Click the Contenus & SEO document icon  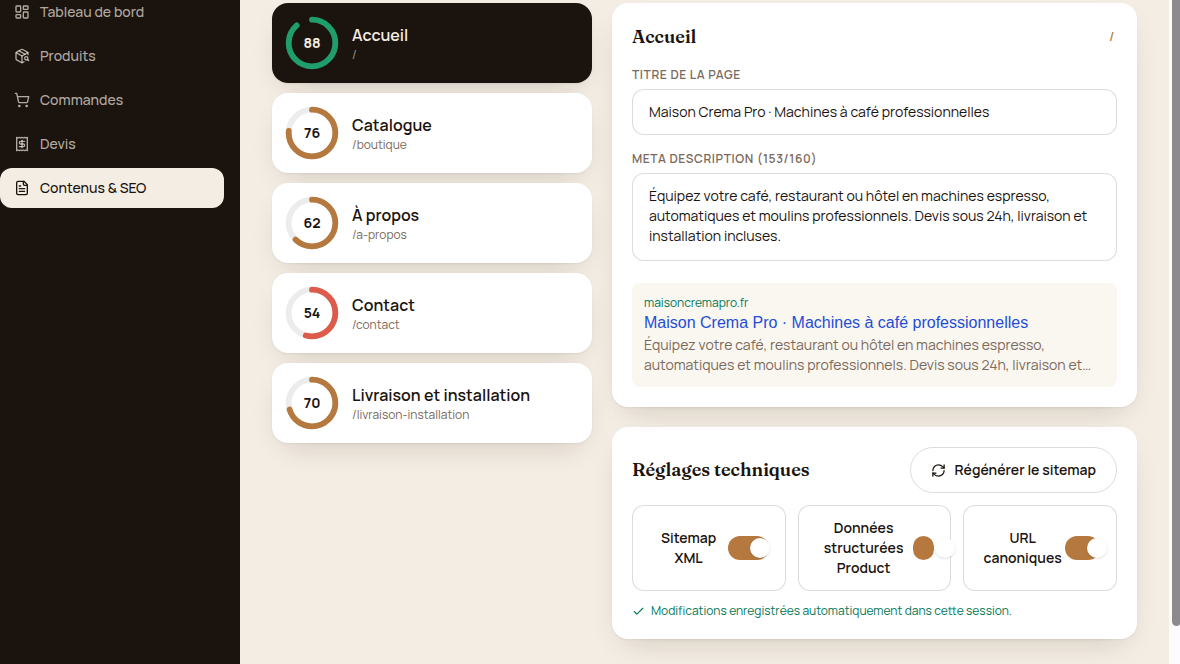[x=22, y=188]
